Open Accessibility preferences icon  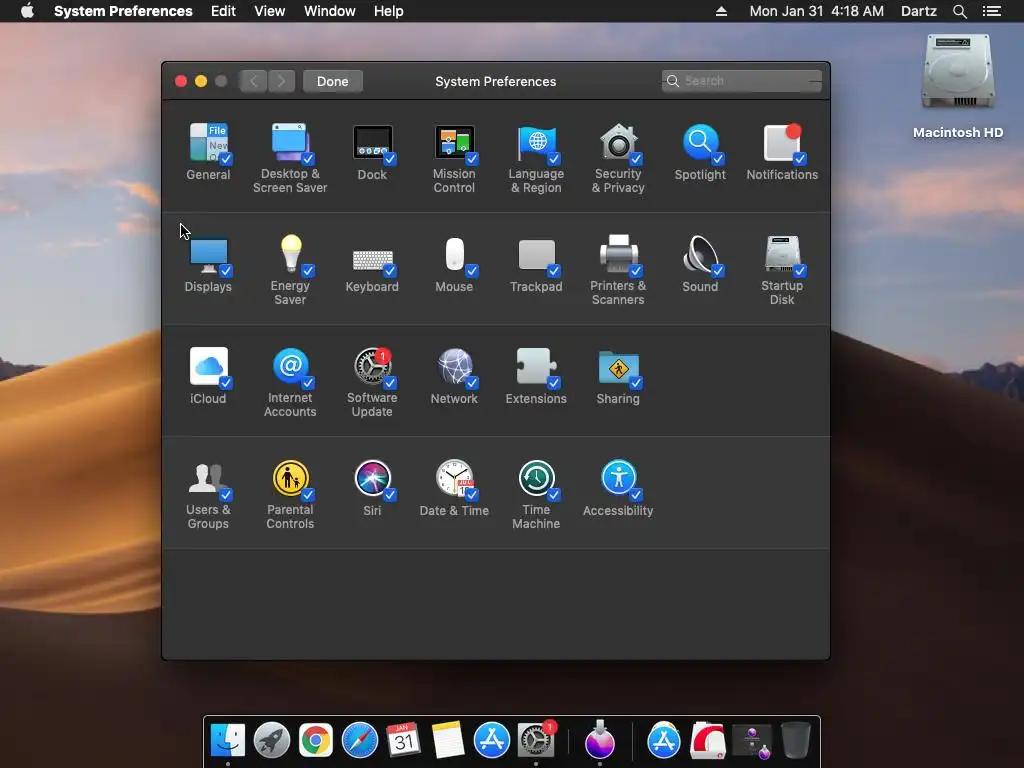pos(618,479)
